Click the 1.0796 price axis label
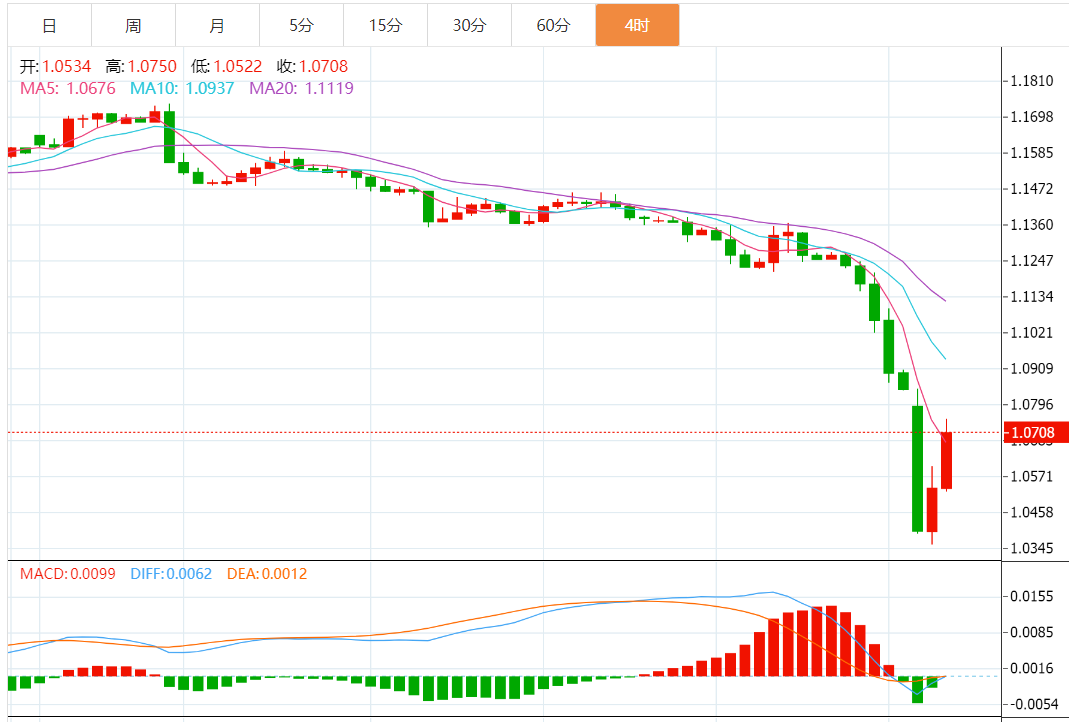This screenshot has height=722, width=1069. point(1032,405)
